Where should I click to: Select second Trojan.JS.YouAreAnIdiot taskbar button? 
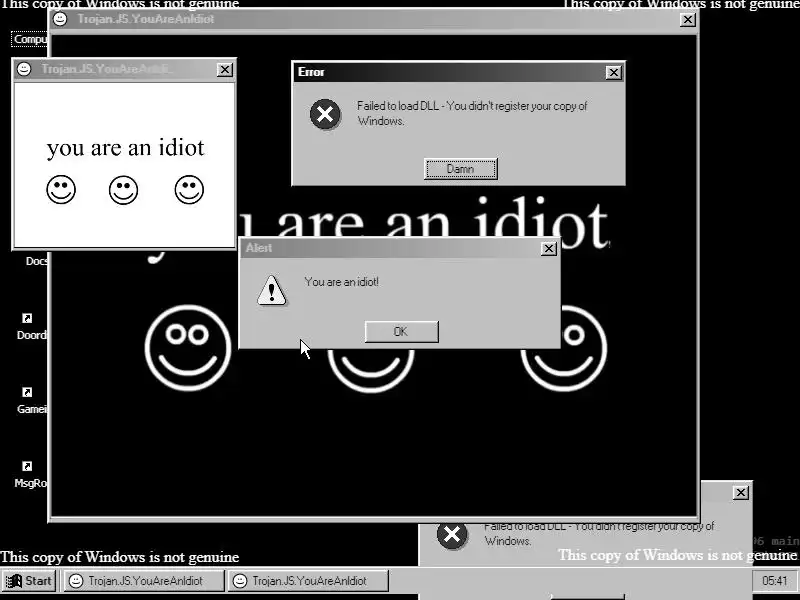click(x=308, y=581)
